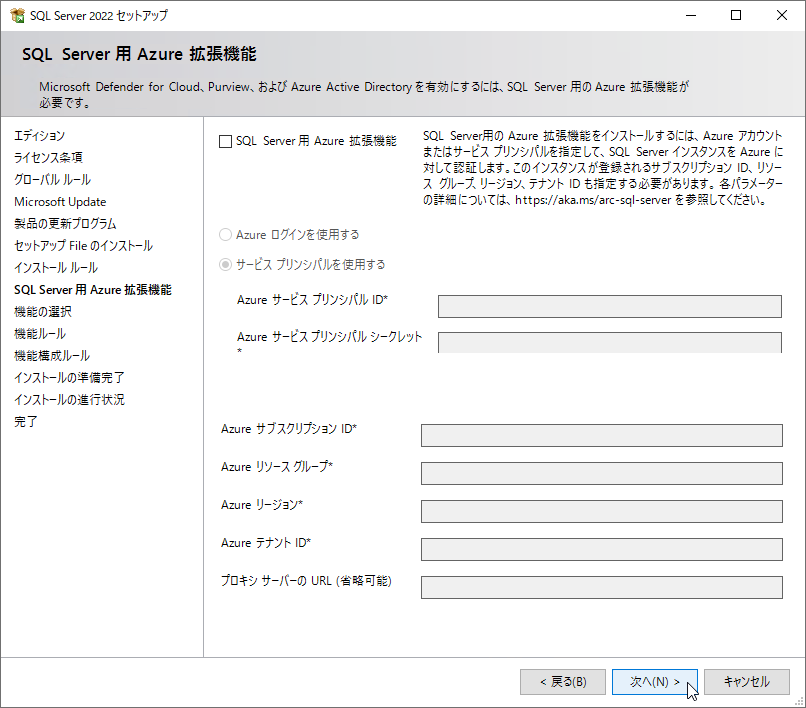Click the Azure リージョン field

(601, 512)
